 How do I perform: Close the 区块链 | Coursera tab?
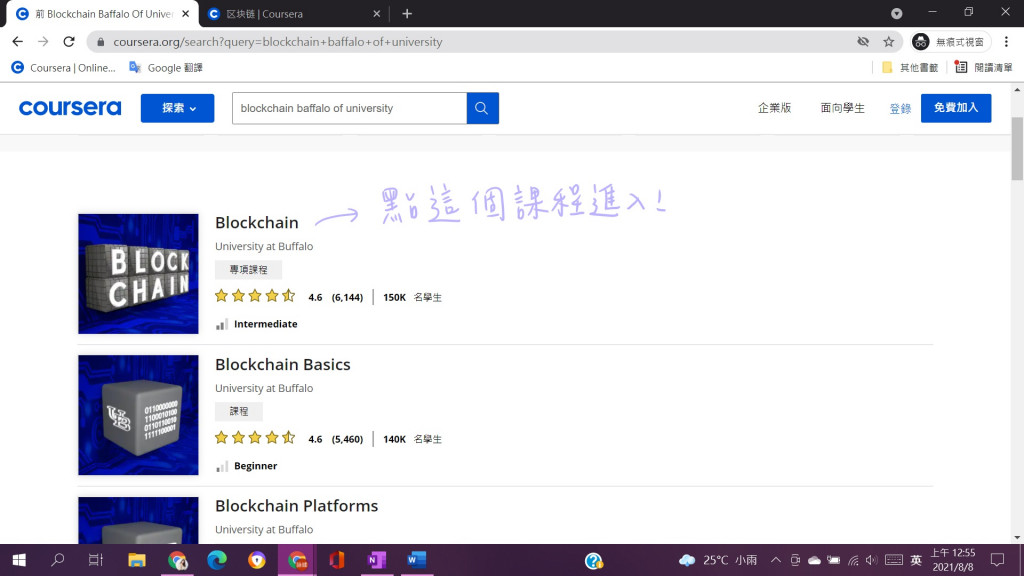(x=377, y=14)
